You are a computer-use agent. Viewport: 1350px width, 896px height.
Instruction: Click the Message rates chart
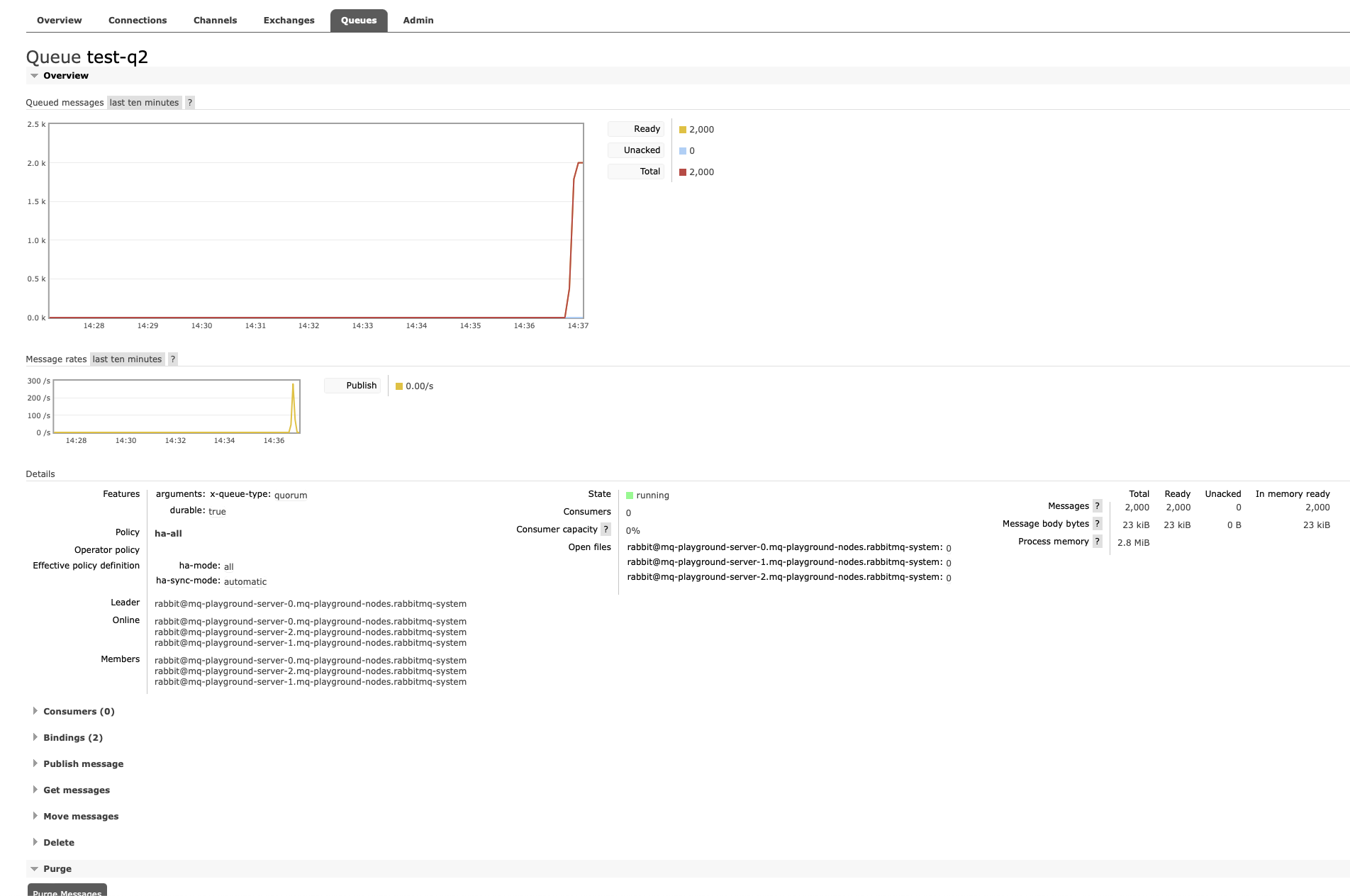(x=177, y=407)
